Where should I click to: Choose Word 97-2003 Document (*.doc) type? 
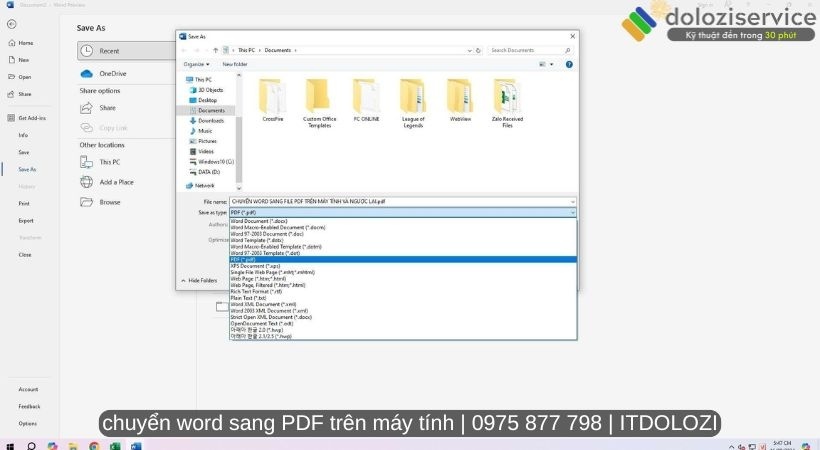[x=403, y=234]
